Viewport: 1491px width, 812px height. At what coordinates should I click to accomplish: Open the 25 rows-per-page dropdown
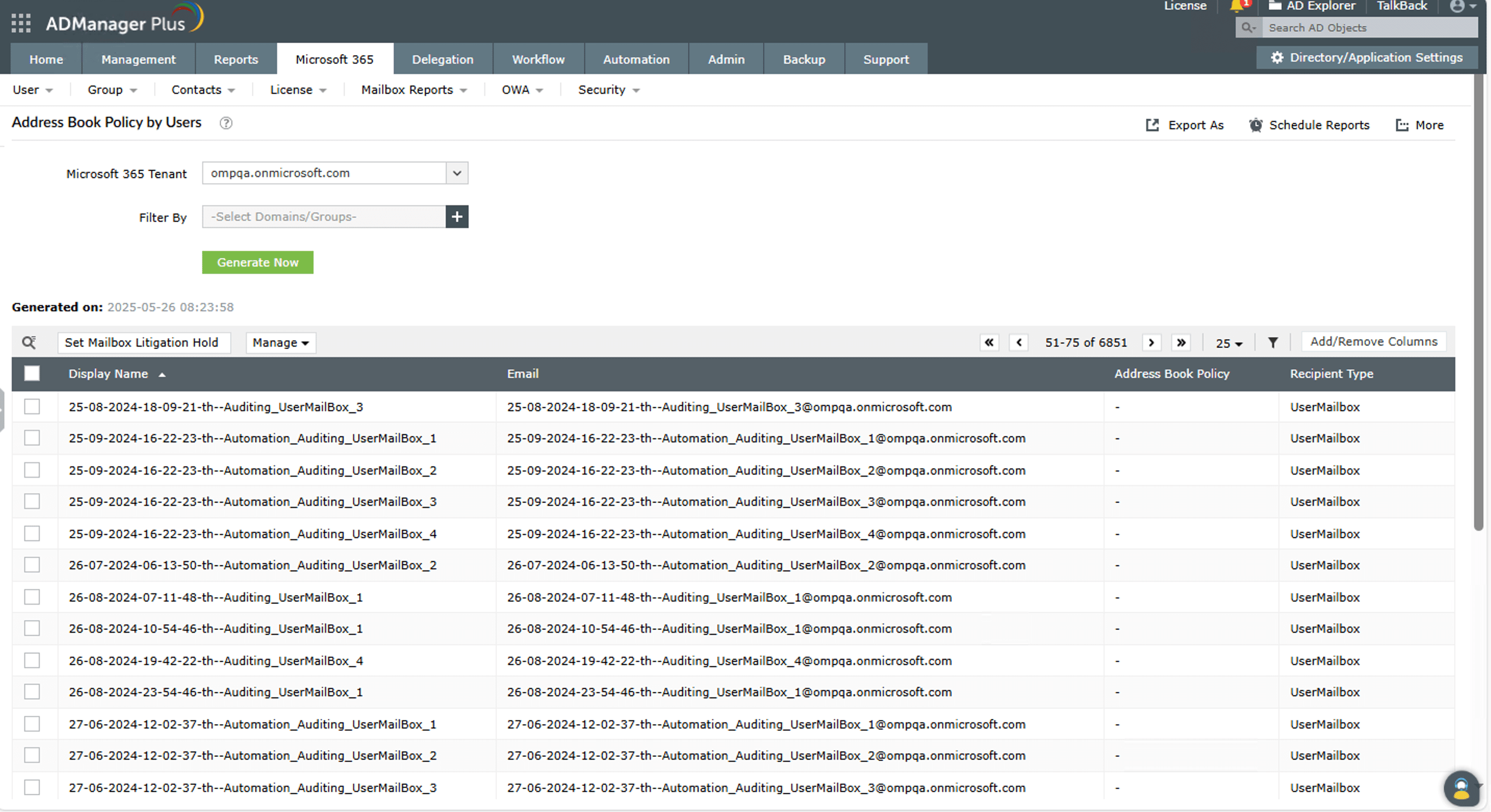[1228, 343]
